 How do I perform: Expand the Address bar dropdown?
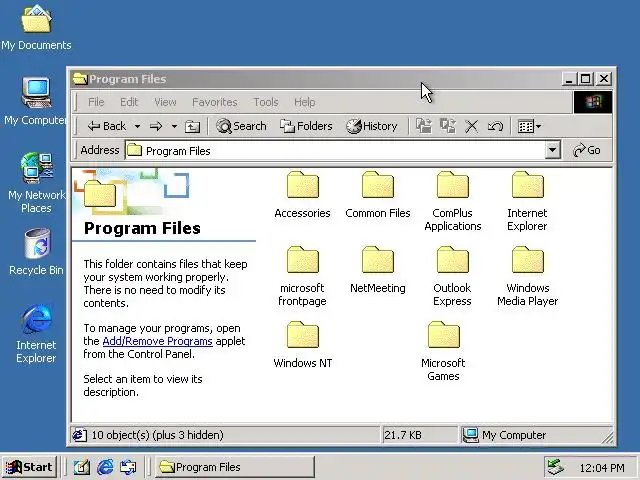(x=552, y=150)
